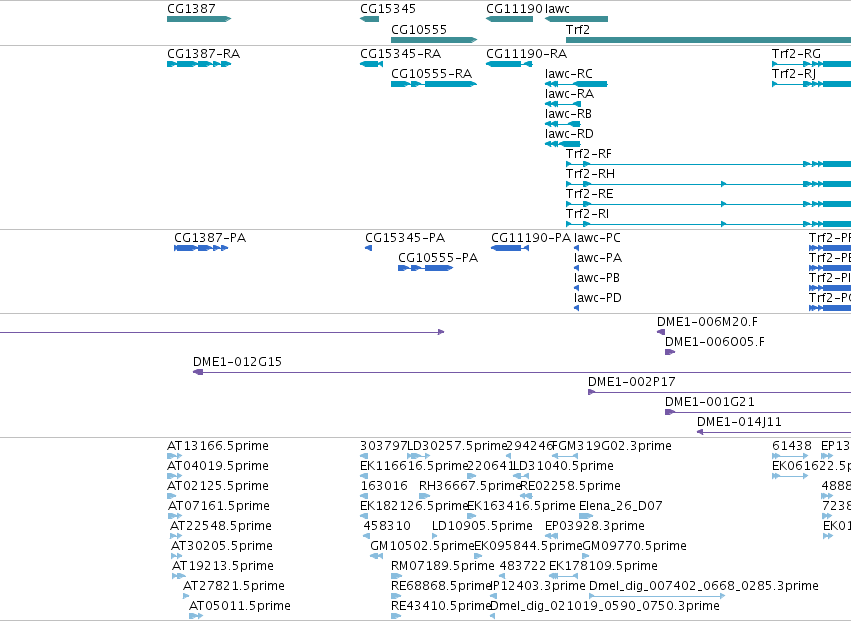This screenshot has width=851, height=621.
Task: Select the Trf2-RI transcript label
Action: point(587,214)
